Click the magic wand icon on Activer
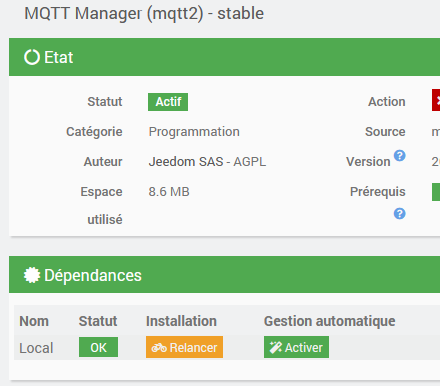Screen dimensions: 440x386 coord(276,347)
